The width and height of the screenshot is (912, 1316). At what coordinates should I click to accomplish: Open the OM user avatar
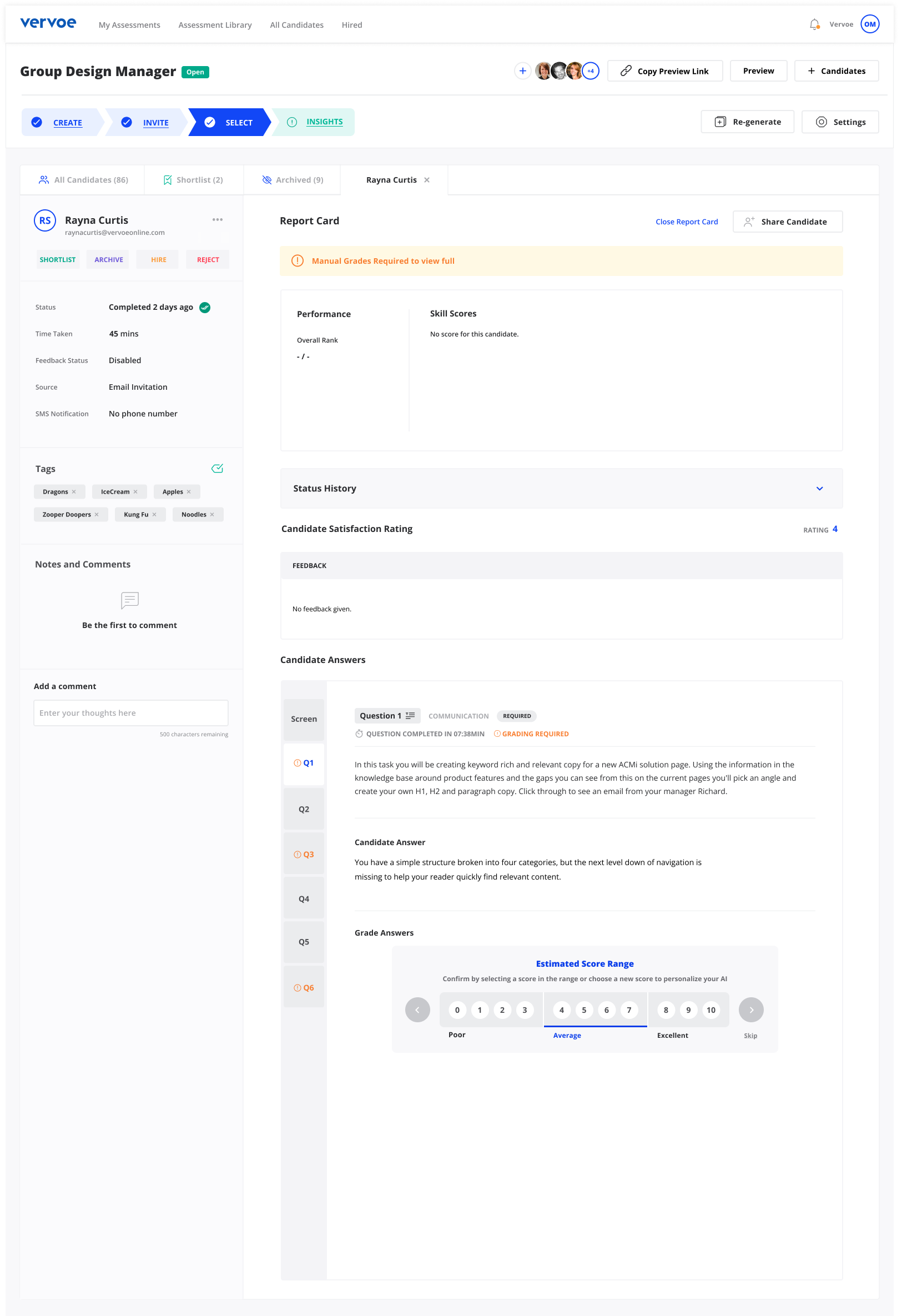point(869,24)
